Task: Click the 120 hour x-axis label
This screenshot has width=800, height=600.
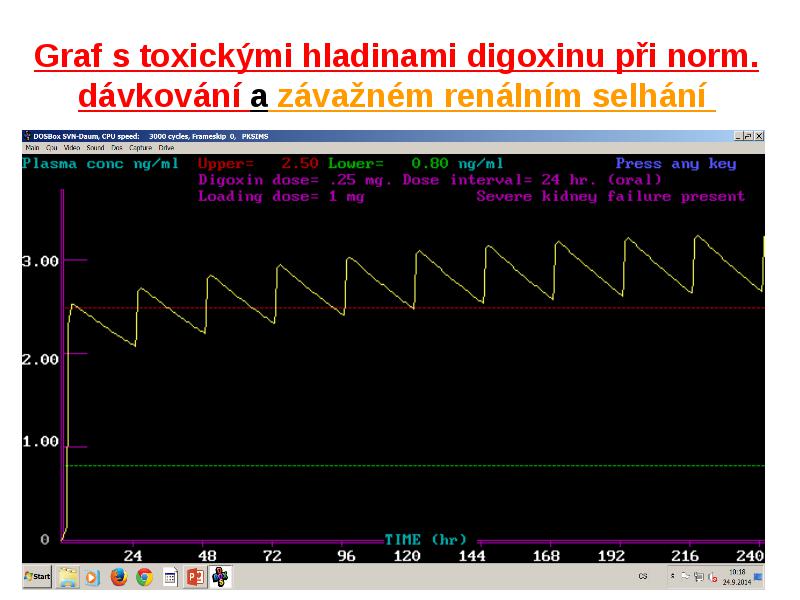Action: 407,556
